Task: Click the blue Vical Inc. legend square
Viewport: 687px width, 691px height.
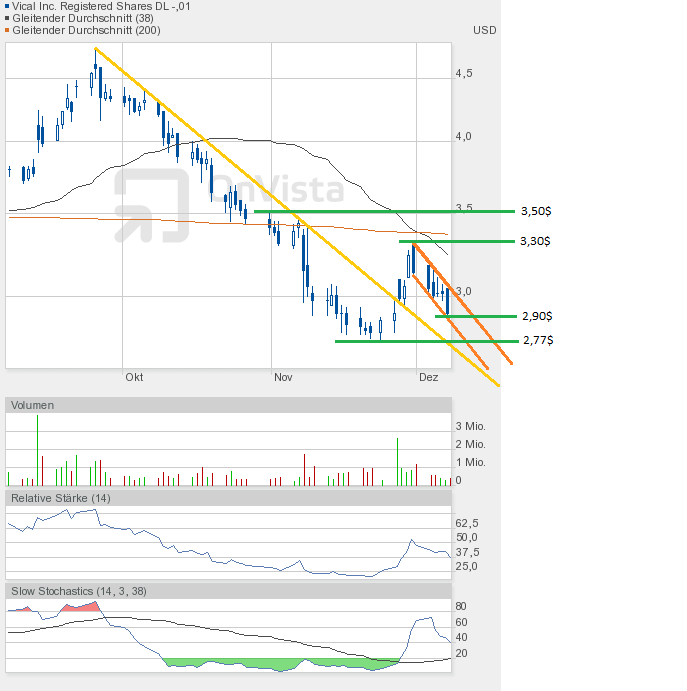Action: point(9,7)
